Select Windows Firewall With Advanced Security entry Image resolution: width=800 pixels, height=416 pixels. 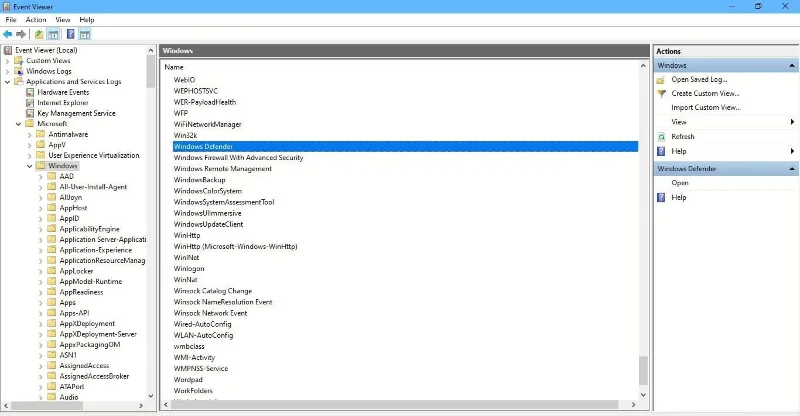click(238, 158)
